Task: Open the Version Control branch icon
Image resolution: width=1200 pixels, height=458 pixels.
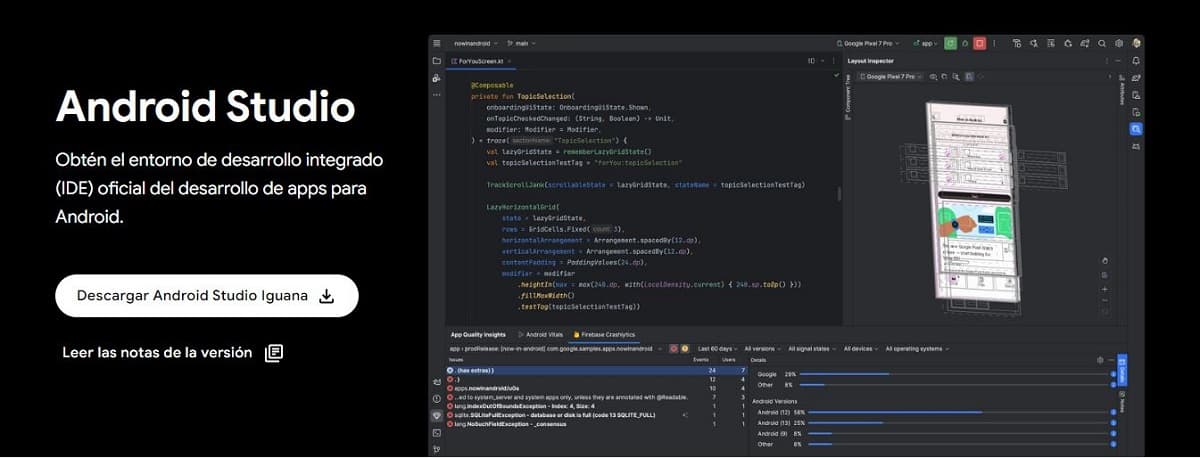Action: click(x=437, y=449)
